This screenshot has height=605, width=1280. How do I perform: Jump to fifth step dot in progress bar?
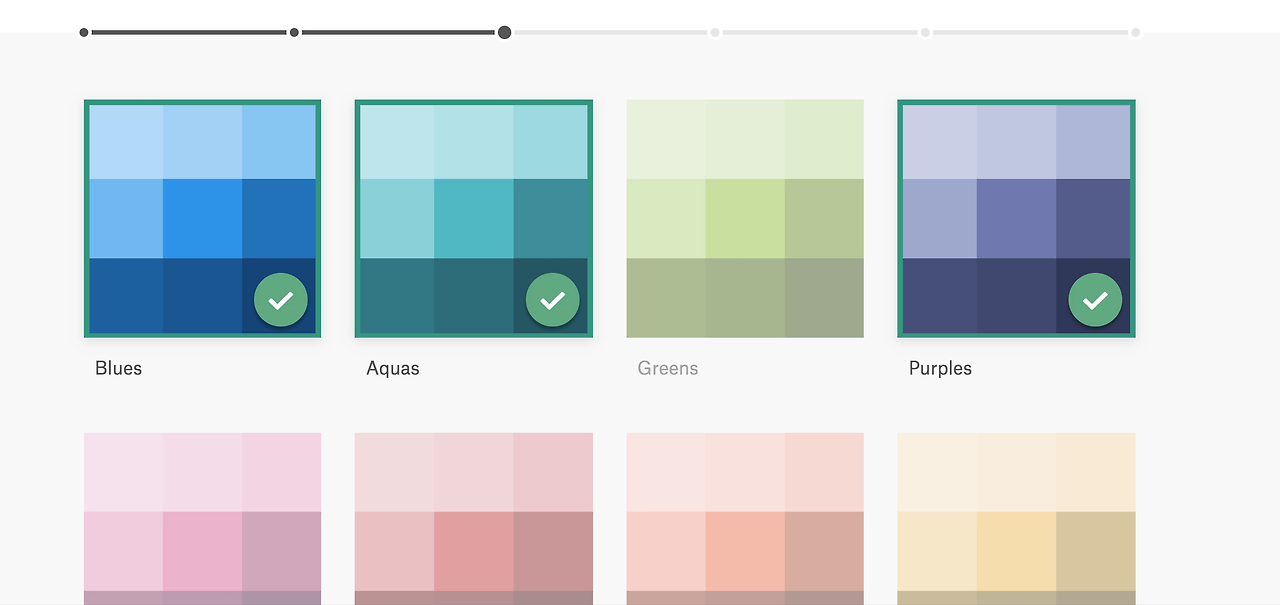pyautogui.click(x=925, y=33)
